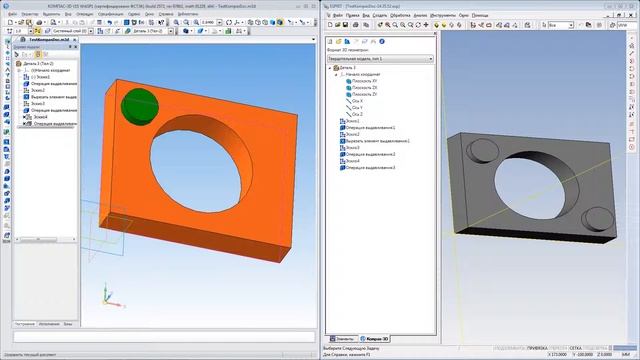Viewport: 640px width, 360px height.
Task: Click zoom value field in KOMPAS toolbar
Action: (209, 22)
